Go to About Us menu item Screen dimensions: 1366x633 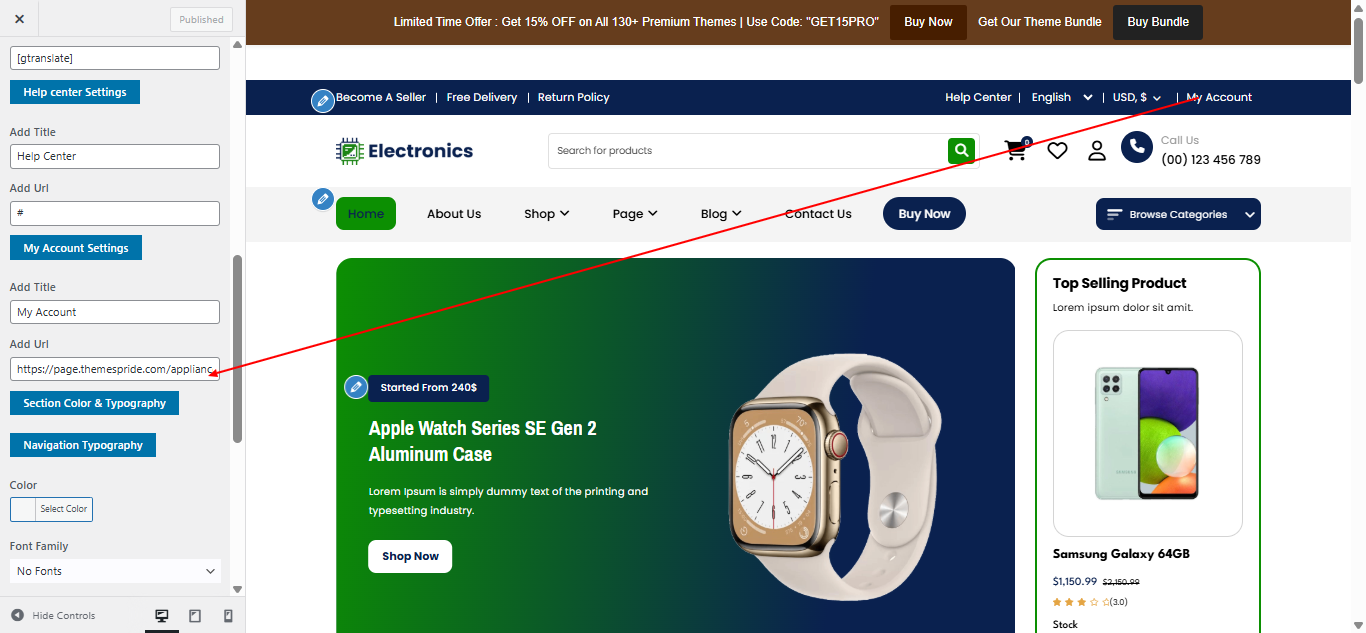(454, 213)
